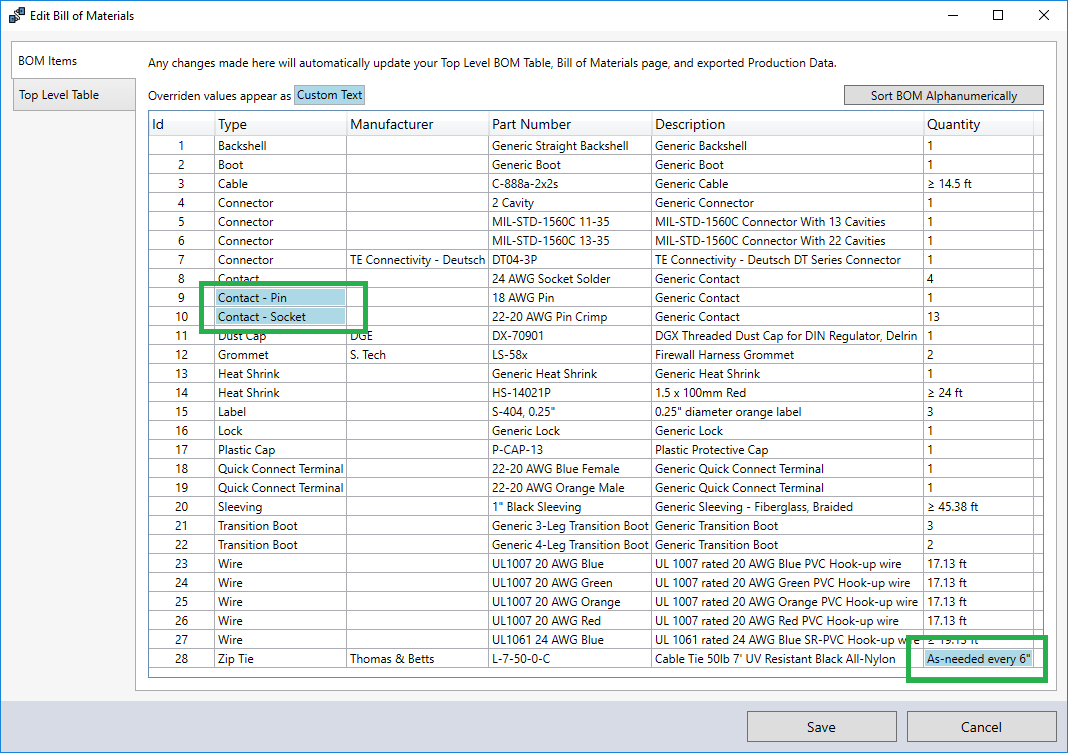
Task: Click 0.25" diameter orange label description
Action: pos(787,412)
